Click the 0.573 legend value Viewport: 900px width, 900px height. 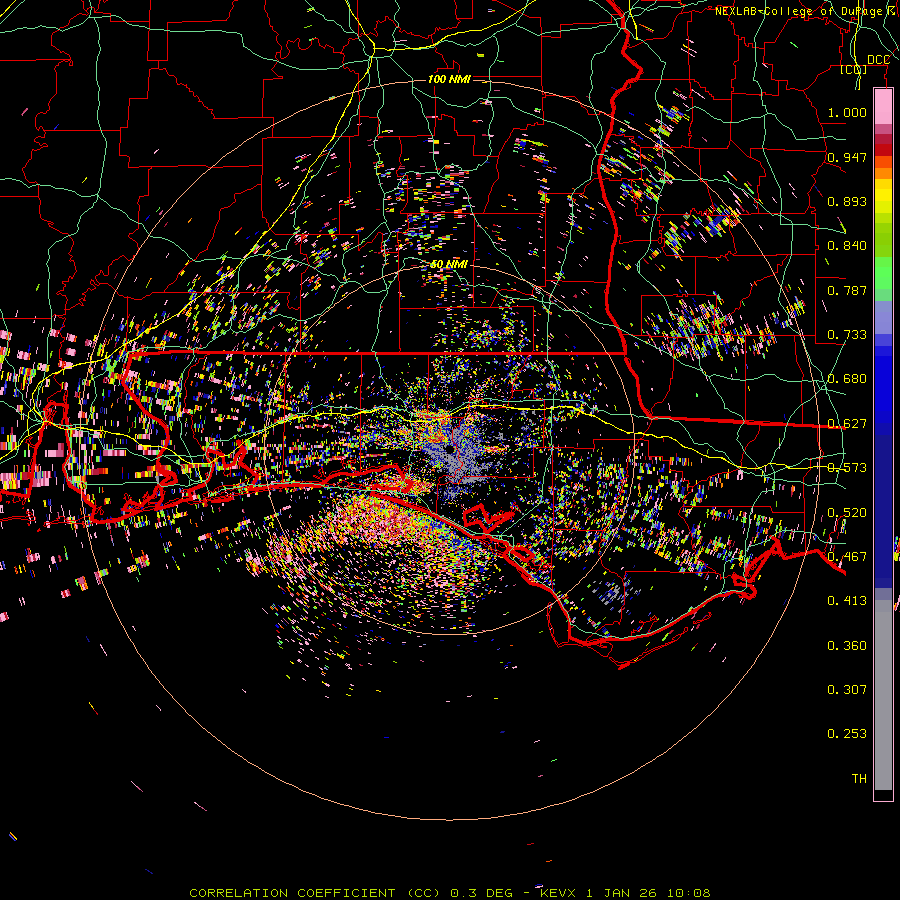847,468
